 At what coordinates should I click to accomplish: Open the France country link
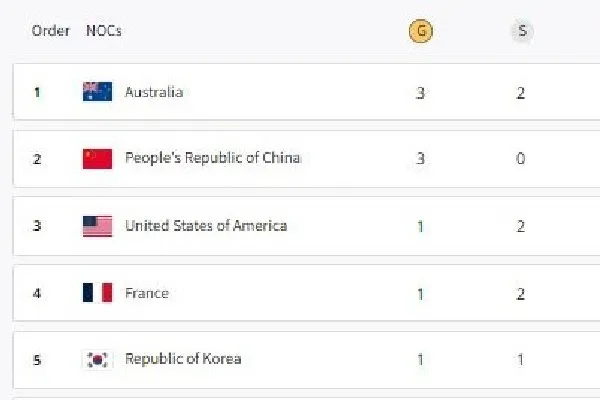pyautogui.click(x=147, y=293)
